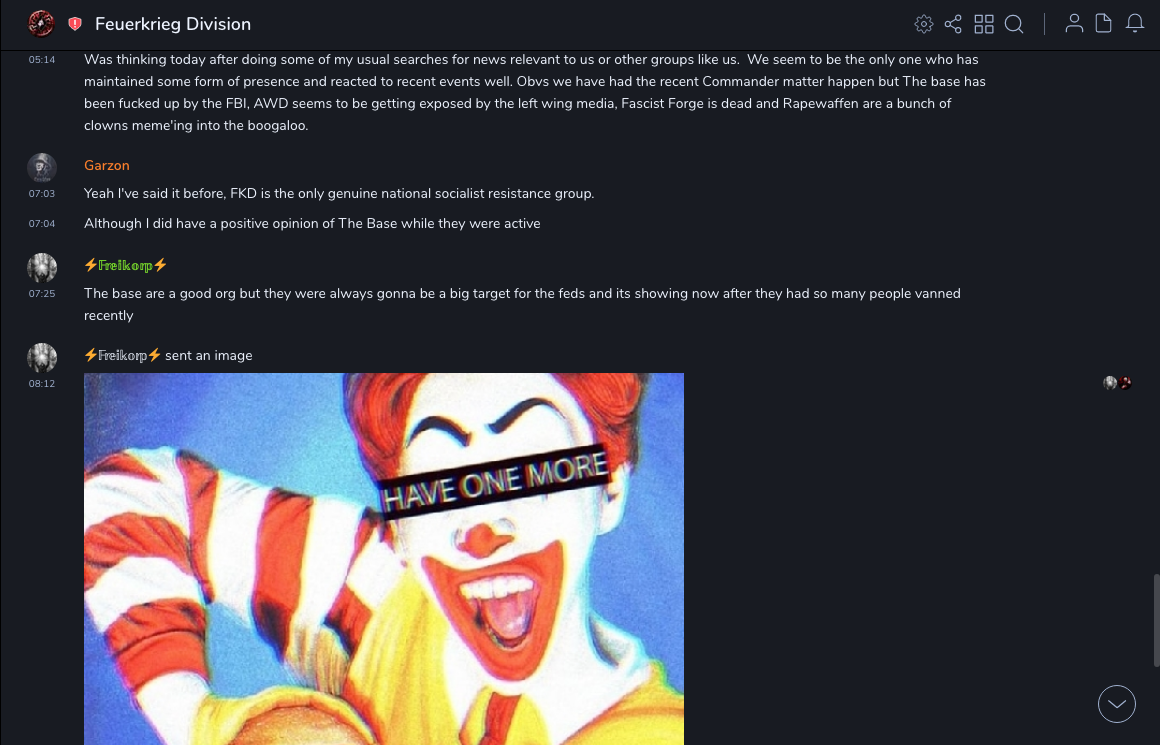Open green Freikorp username above 07:25
Image resolution: width=1160 pixels, height=745 pixels.
click(126, 265)
